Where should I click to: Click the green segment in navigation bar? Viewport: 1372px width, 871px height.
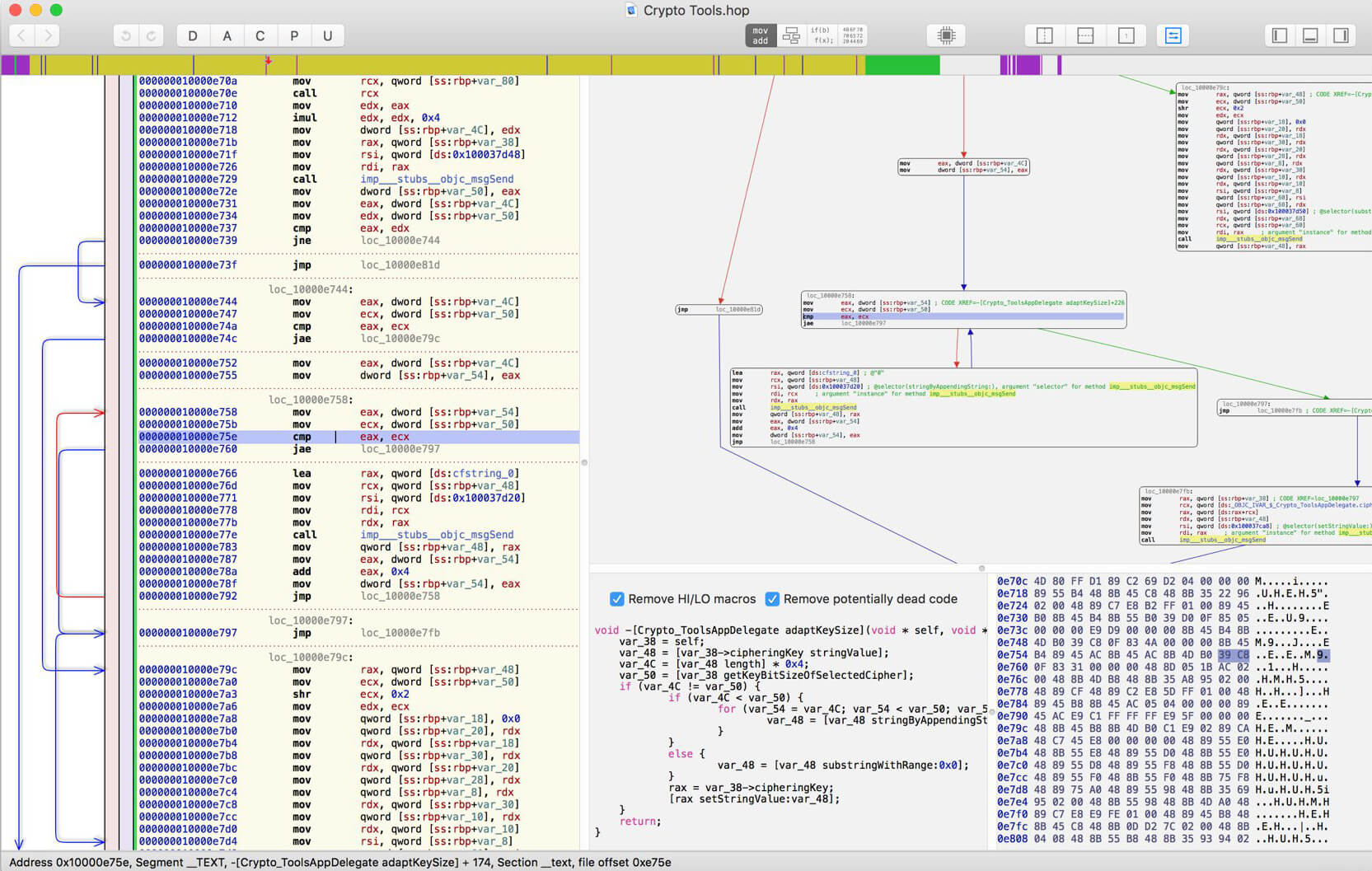(902, 65)
